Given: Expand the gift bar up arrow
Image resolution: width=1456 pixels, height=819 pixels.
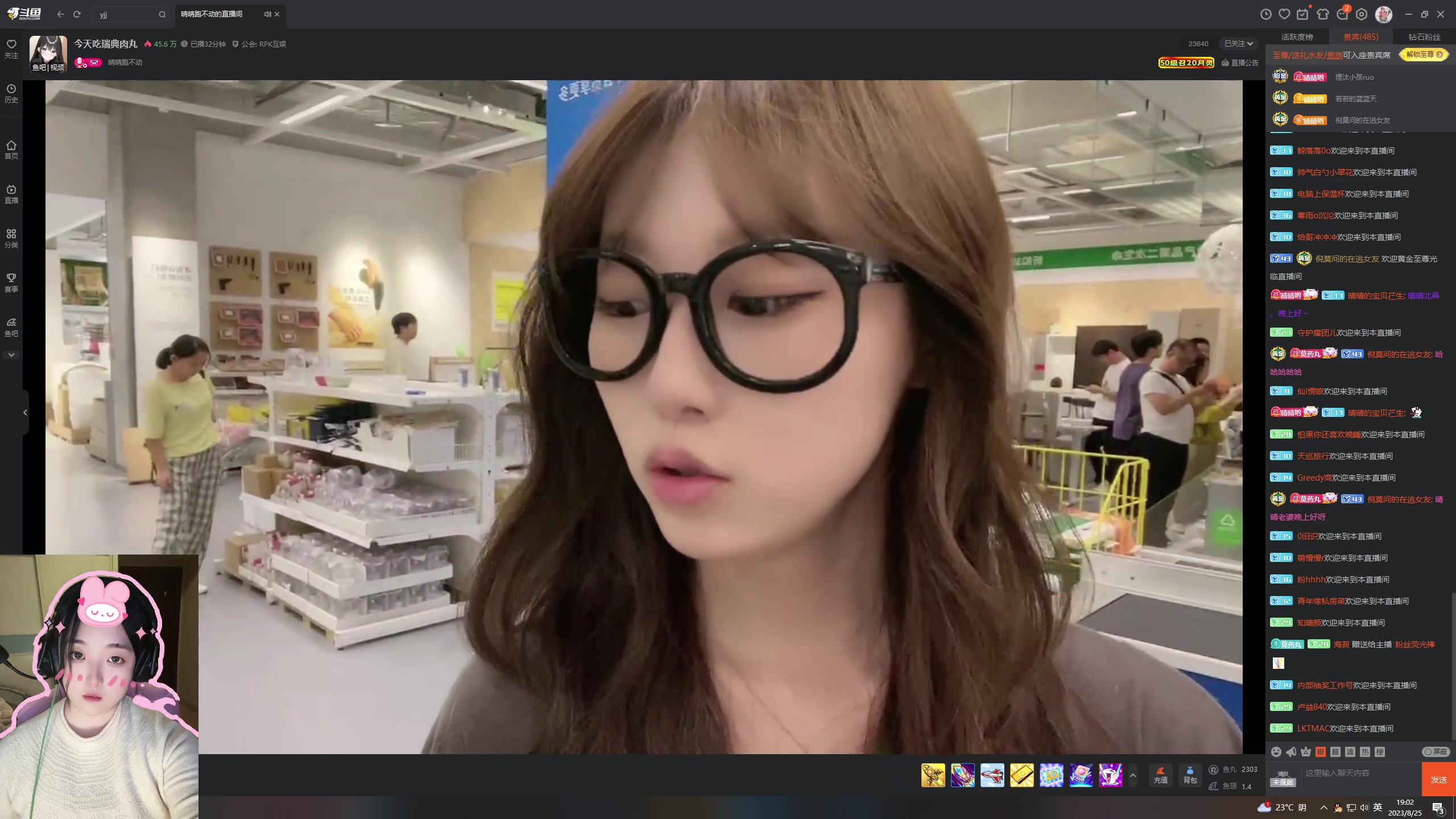Looking at the screenshot, I should [1133, 775].
